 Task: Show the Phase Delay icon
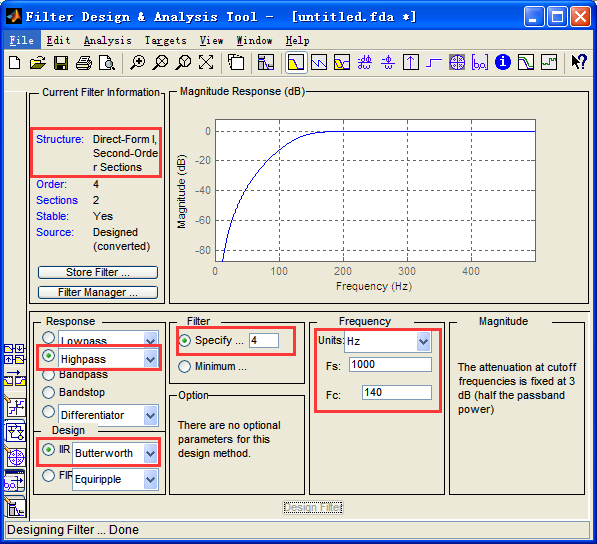388,62
